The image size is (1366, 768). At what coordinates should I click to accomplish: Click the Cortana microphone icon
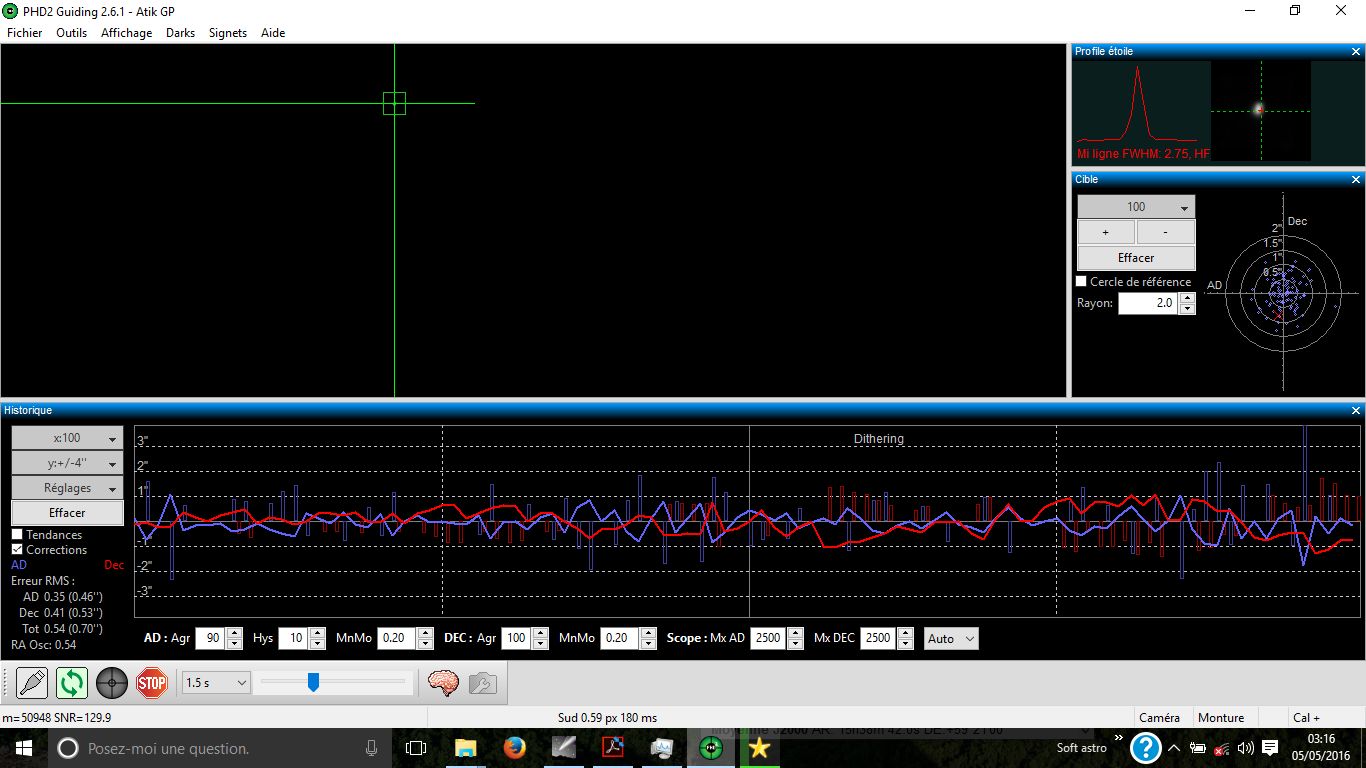(x=372, y=748)
